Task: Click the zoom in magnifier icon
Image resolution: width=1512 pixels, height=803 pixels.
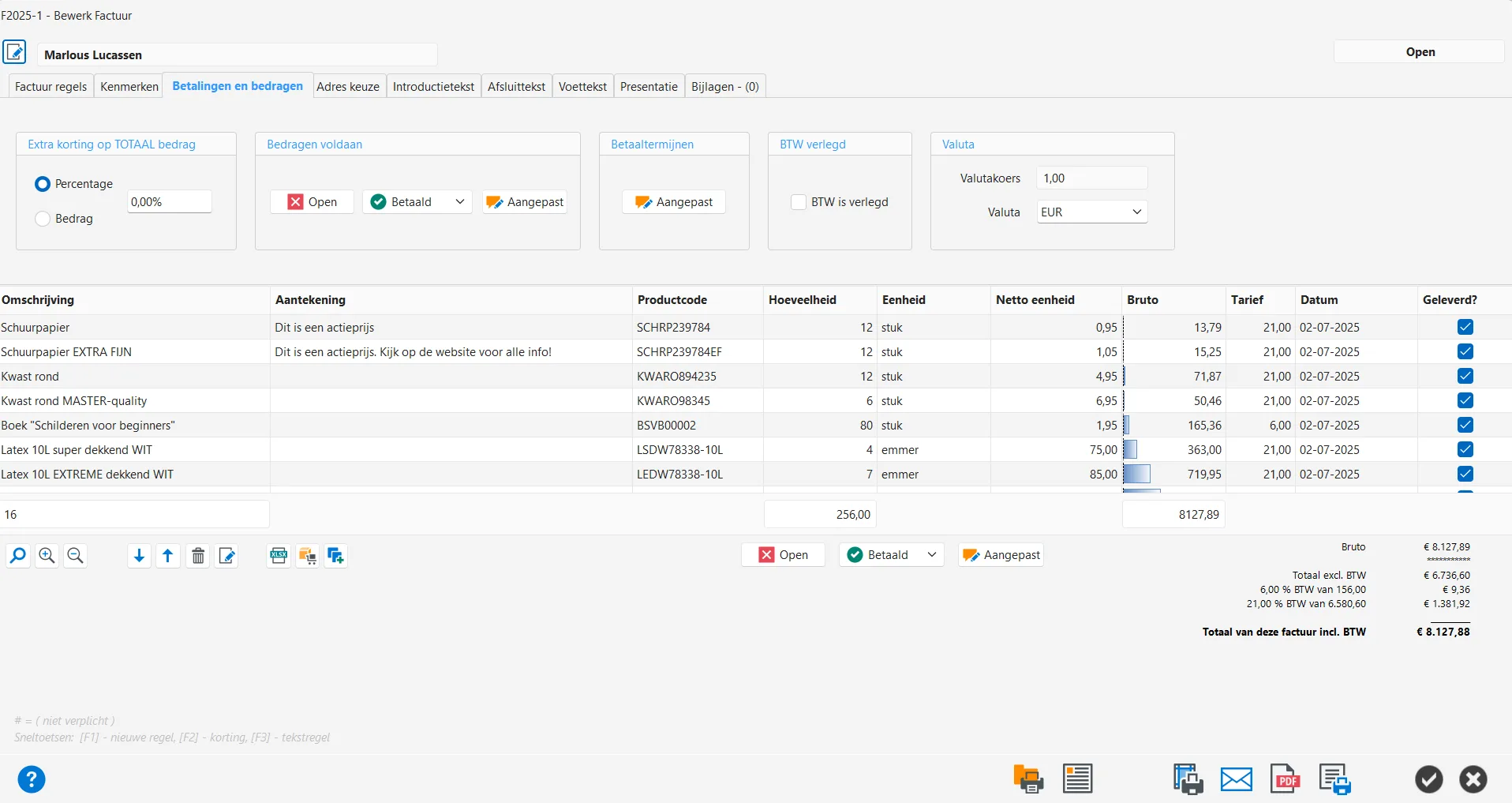Action: point(47,556)
